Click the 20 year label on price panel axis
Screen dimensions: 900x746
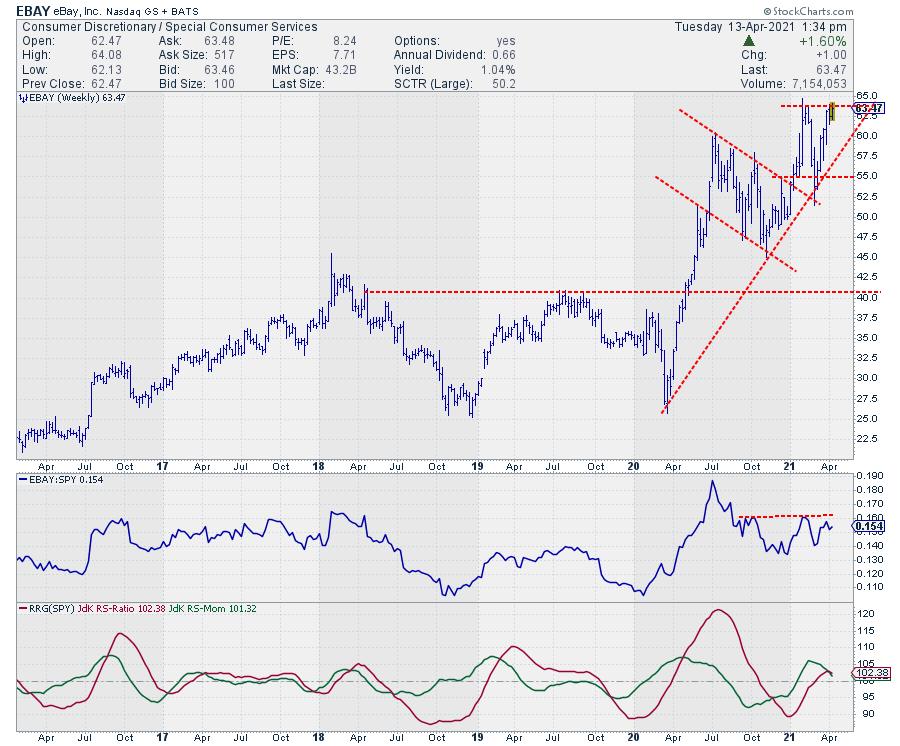pyautogui.click(x=636, y=466)
